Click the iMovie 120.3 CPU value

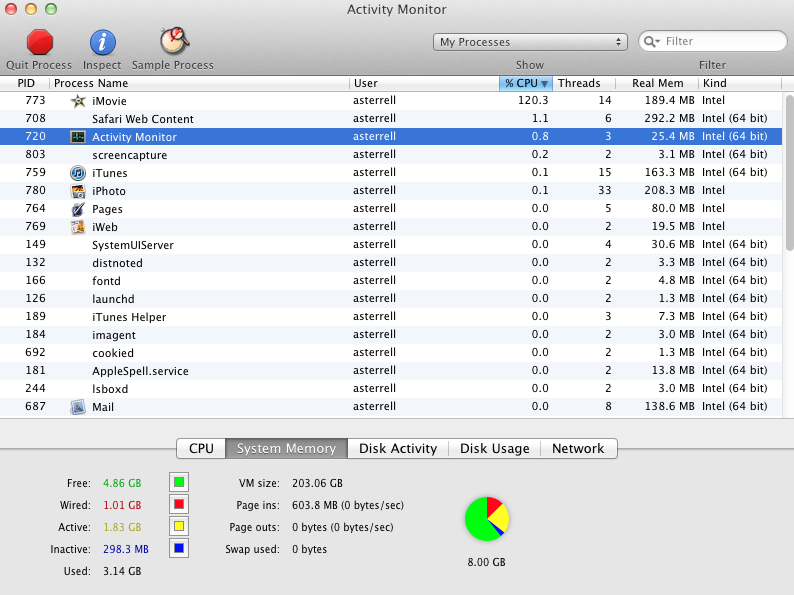[x=533, y=100]
